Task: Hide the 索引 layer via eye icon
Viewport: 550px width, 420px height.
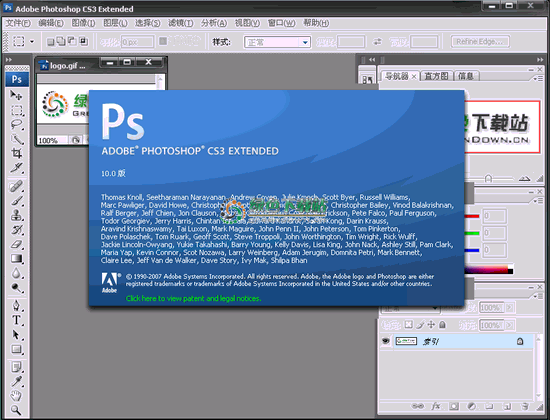Action: point(386,341)
